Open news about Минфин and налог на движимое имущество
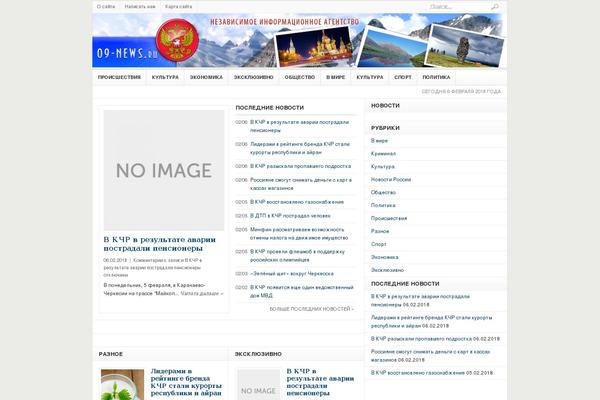Screen dimensions: 600x400 (x=299, y=233)
